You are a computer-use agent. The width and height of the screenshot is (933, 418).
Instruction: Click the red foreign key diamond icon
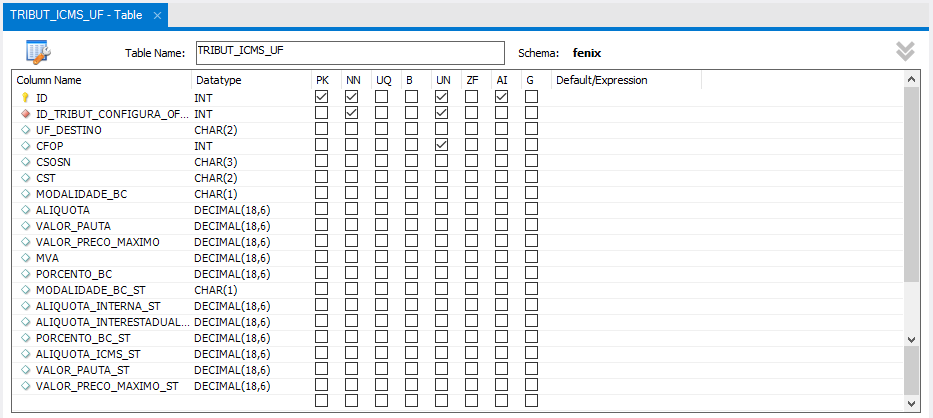pos(25,113)
